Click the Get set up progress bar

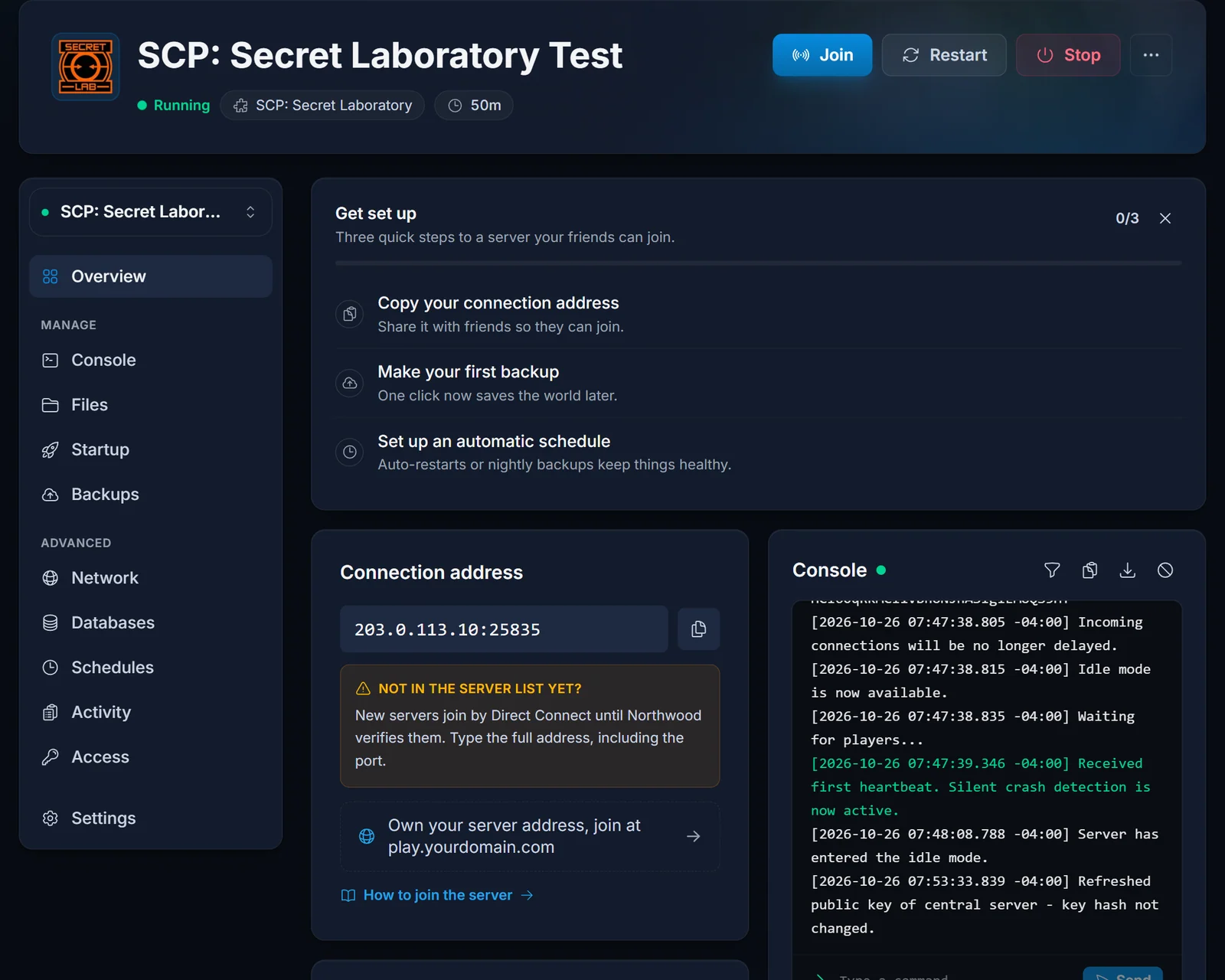(758, 263)
